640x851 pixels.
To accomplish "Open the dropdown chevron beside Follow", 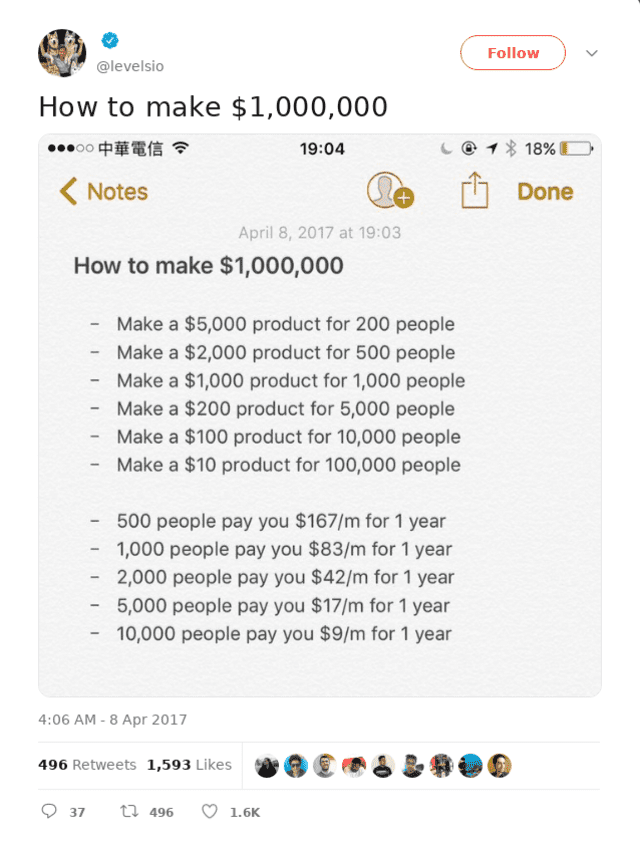I will (591, 51).
